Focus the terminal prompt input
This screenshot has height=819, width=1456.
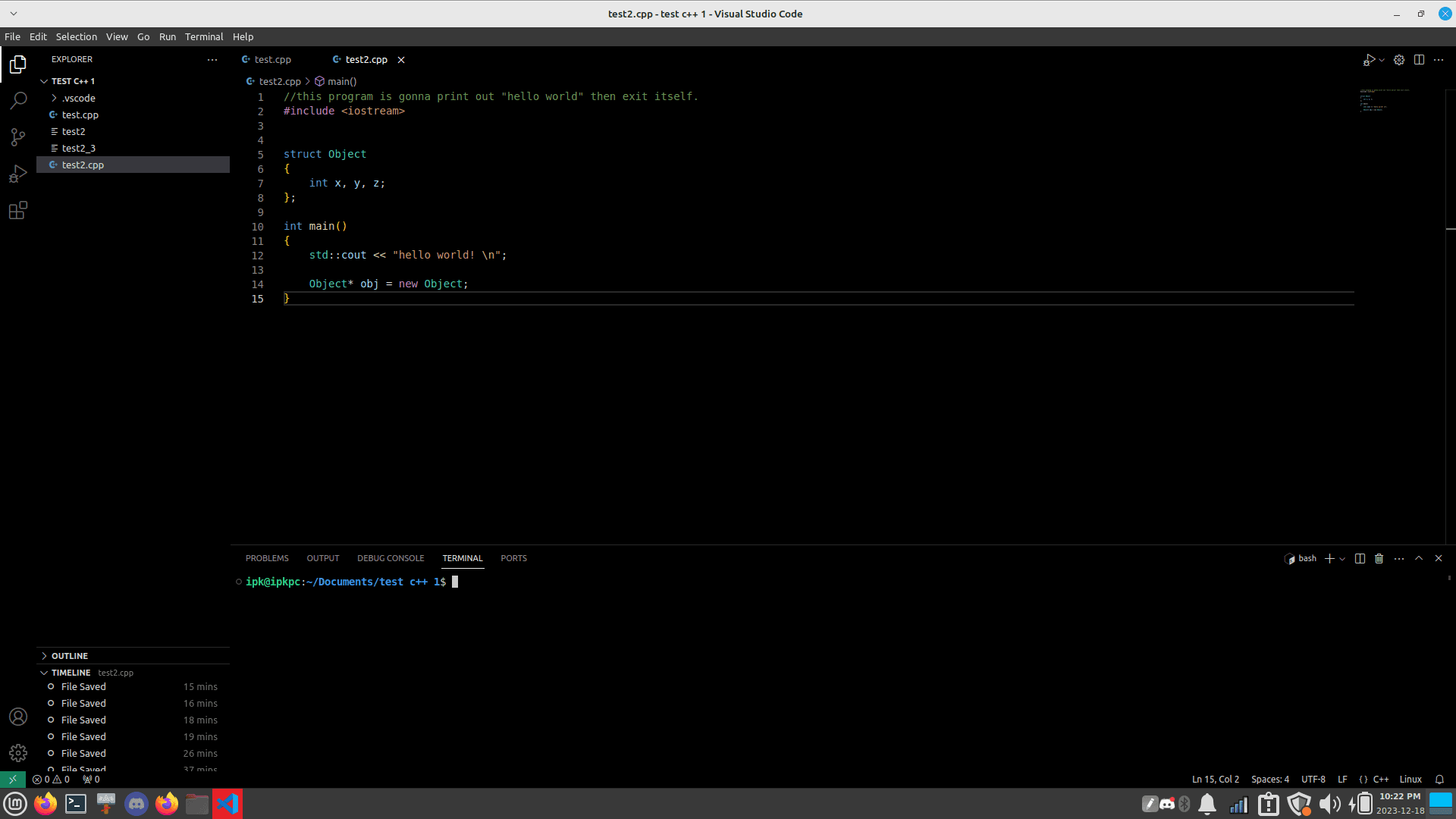tap(455, 582)
